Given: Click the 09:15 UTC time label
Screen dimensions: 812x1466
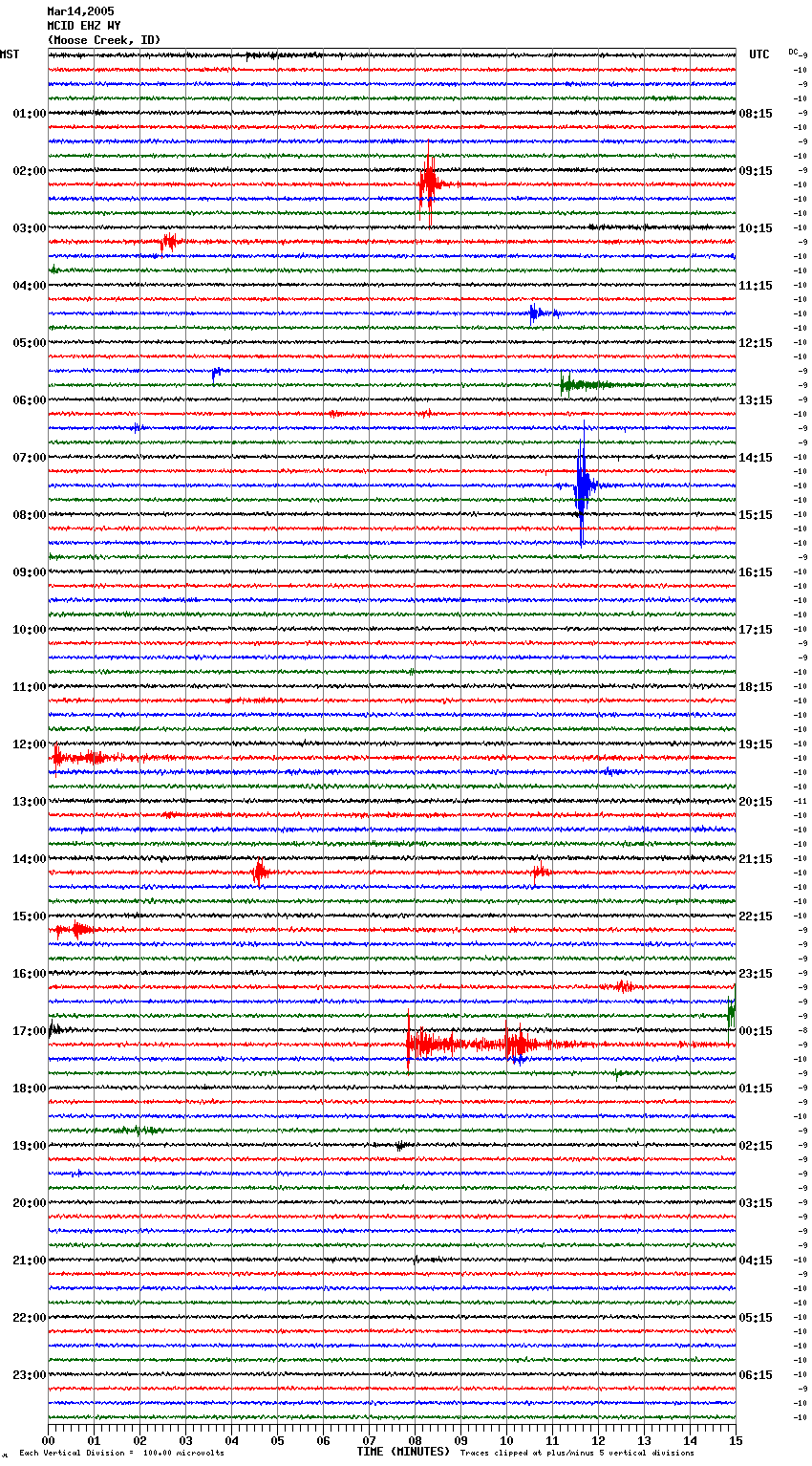Looking at the screenshot, I should [756, 171].
